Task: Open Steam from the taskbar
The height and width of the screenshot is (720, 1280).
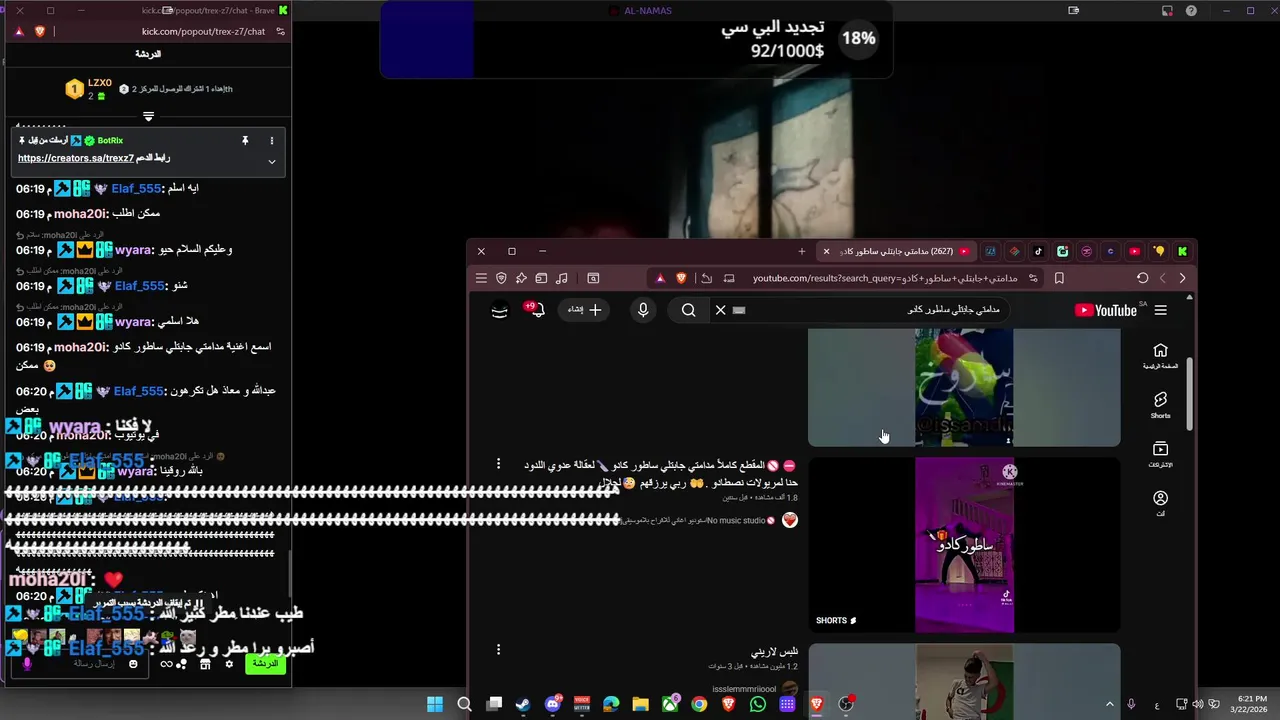Action: click(523, 704)
